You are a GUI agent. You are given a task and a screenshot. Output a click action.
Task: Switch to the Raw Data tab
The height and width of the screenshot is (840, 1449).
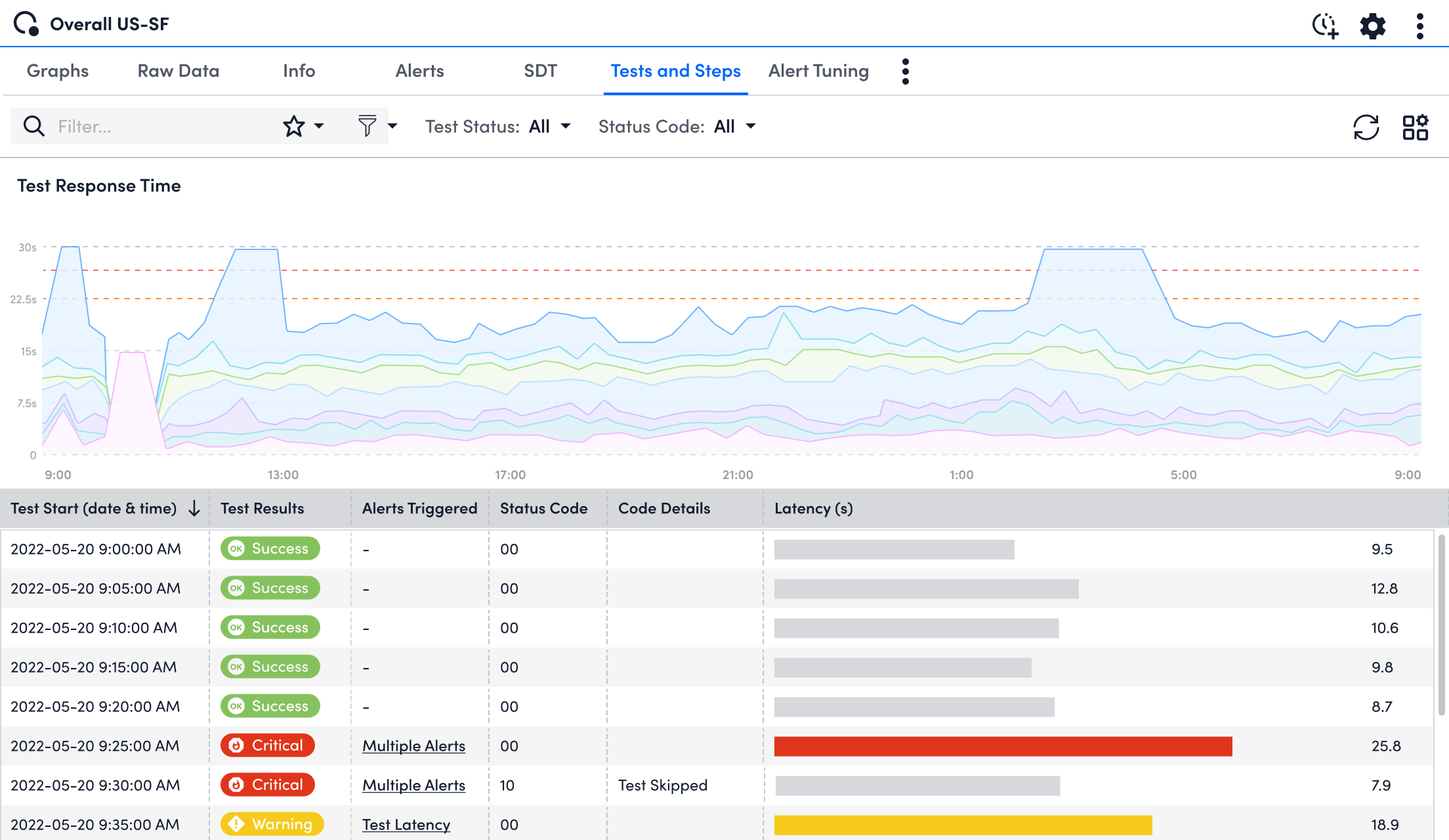coord(178,71)
